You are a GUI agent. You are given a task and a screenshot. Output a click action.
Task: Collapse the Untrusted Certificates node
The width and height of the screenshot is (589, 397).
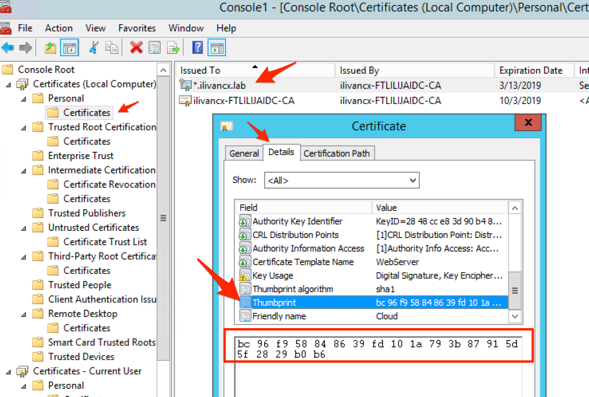(24, 229)
